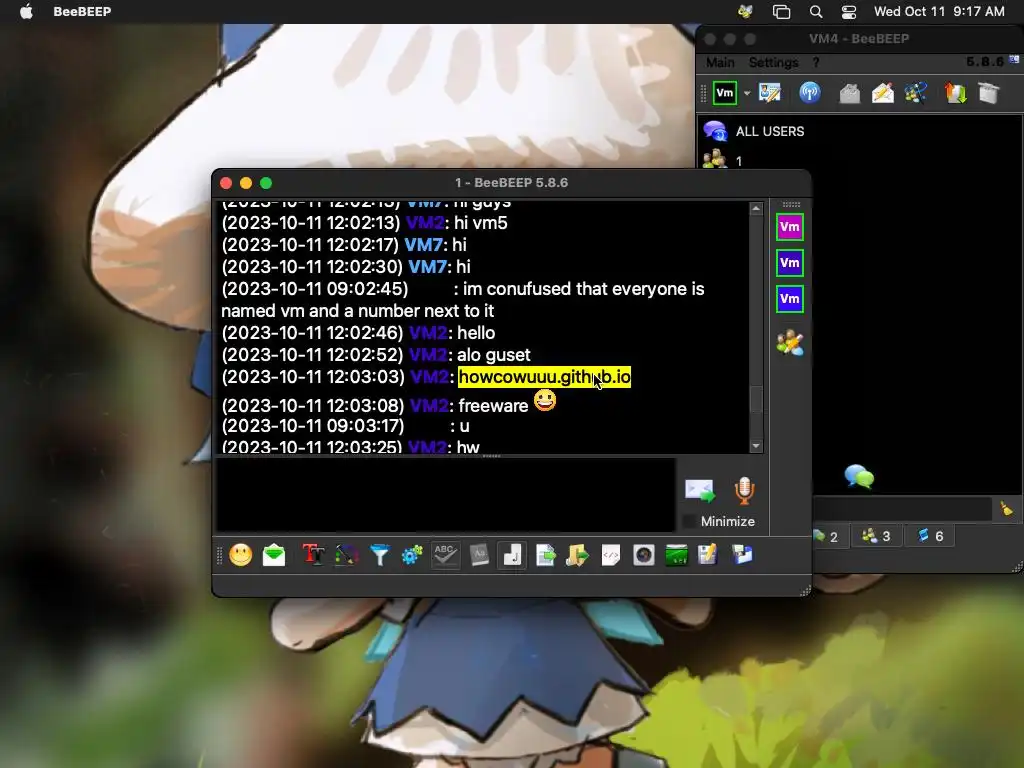Click the create group icon in VM4 toolbar
The width and height of the screenshot is (1024, 768).
pyautogui.click(x=916, y=93)
